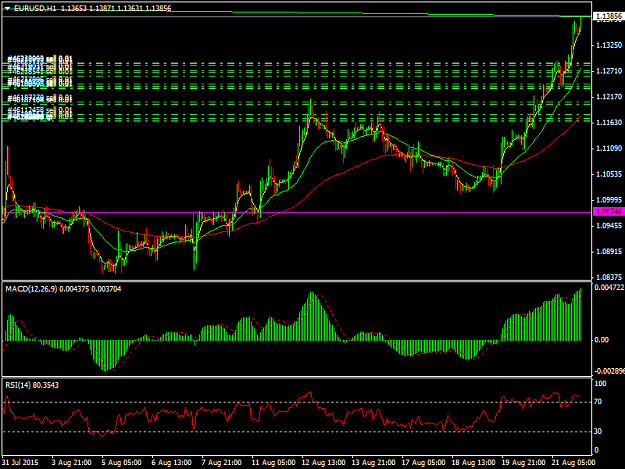Select the magenta horizontal line on chart
Screen dimensions: 625x469
(x=297, y=212)
